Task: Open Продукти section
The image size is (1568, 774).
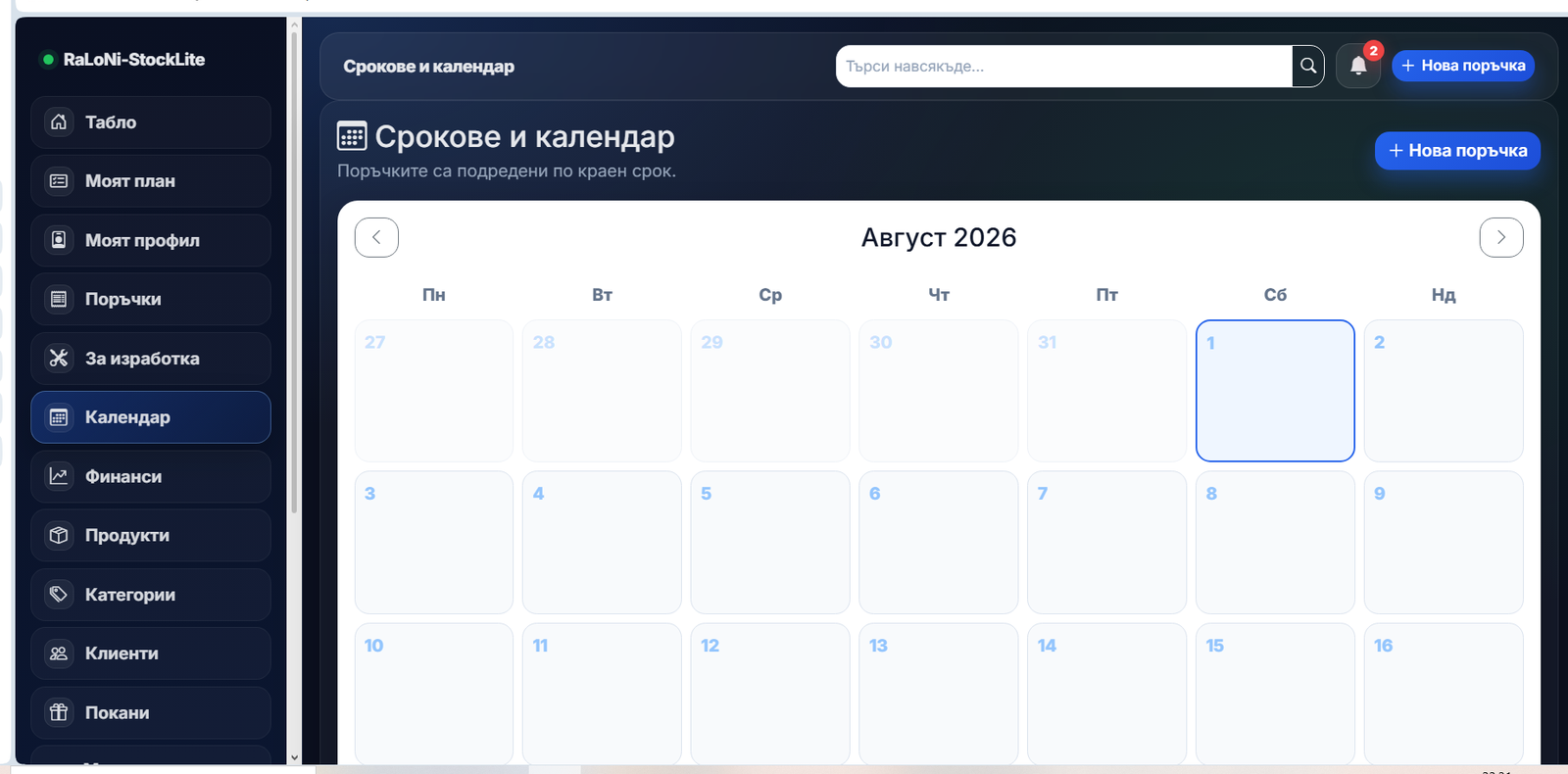Action: point(151,535)
